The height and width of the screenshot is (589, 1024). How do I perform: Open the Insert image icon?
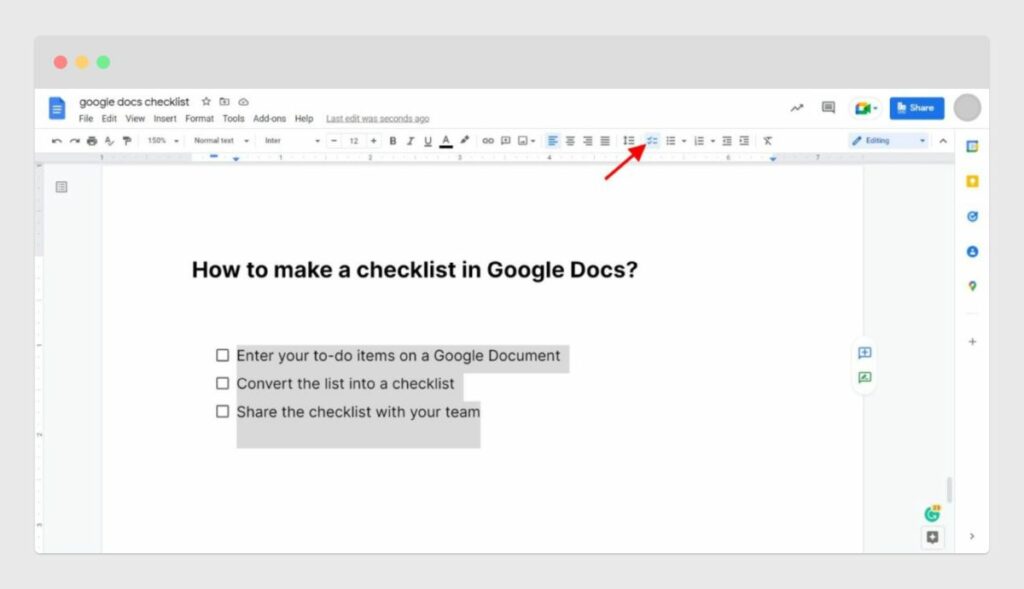point(524,140)
